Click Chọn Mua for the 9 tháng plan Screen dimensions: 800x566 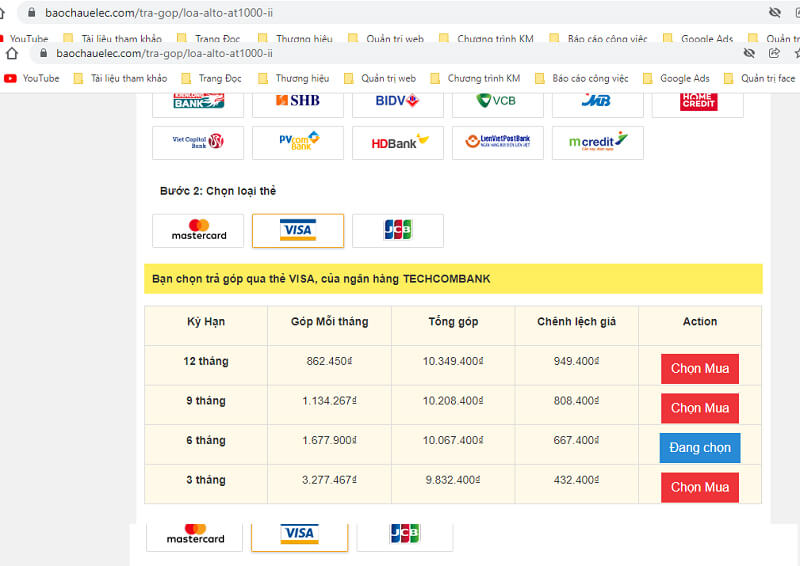click(x=699, y=408)
